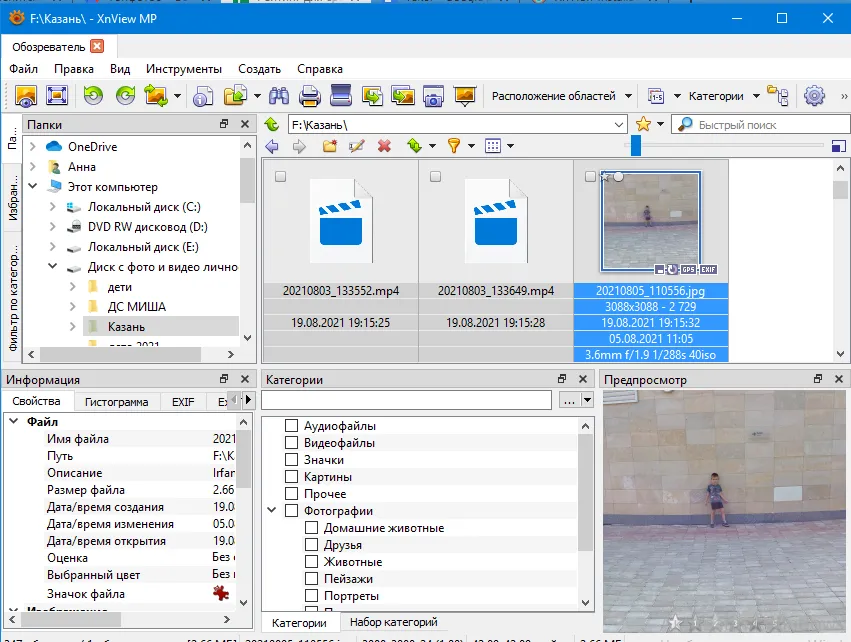Print the selected image
The image size is (851, 642).
[x=309, y=96]
